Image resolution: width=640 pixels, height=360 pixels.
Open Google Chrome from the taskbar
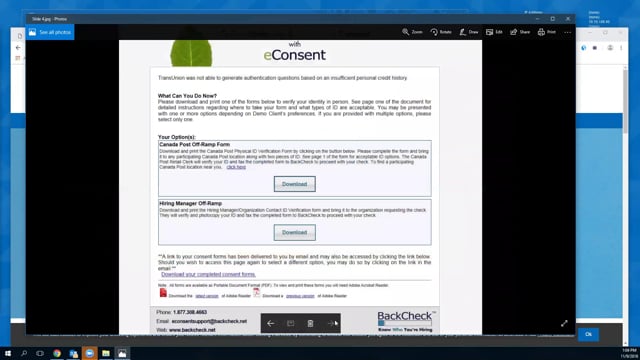(x=57, y=353)
